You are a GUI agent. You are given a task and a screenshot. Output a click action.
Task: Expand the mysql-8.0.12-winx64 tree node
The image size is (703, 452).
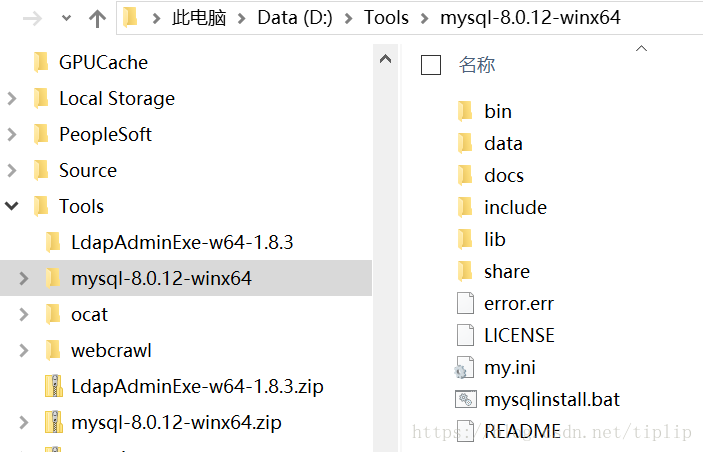[24, 279]
